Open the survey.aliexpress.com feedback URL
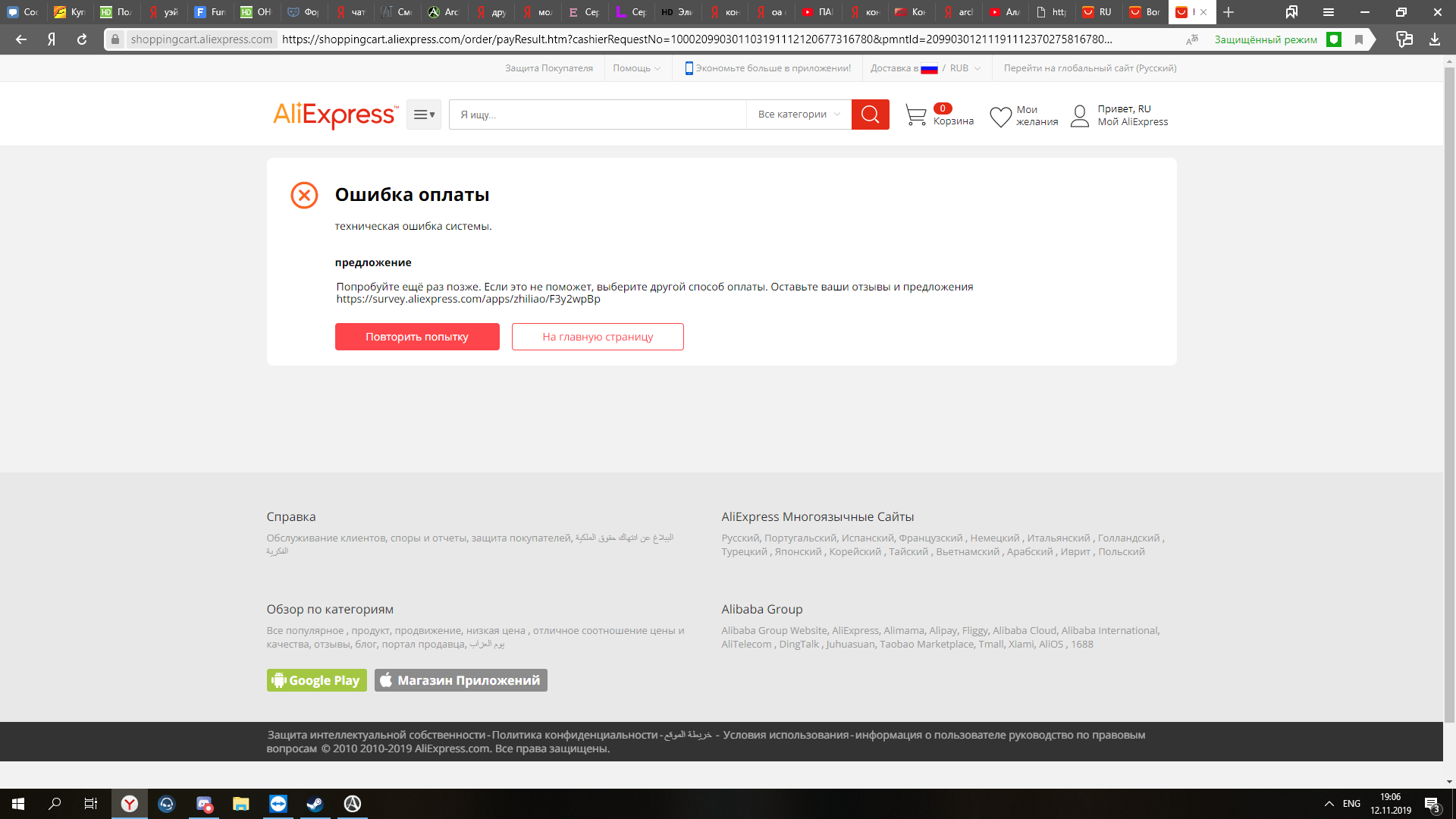The image size is (1456, 819). coord(469,300)
